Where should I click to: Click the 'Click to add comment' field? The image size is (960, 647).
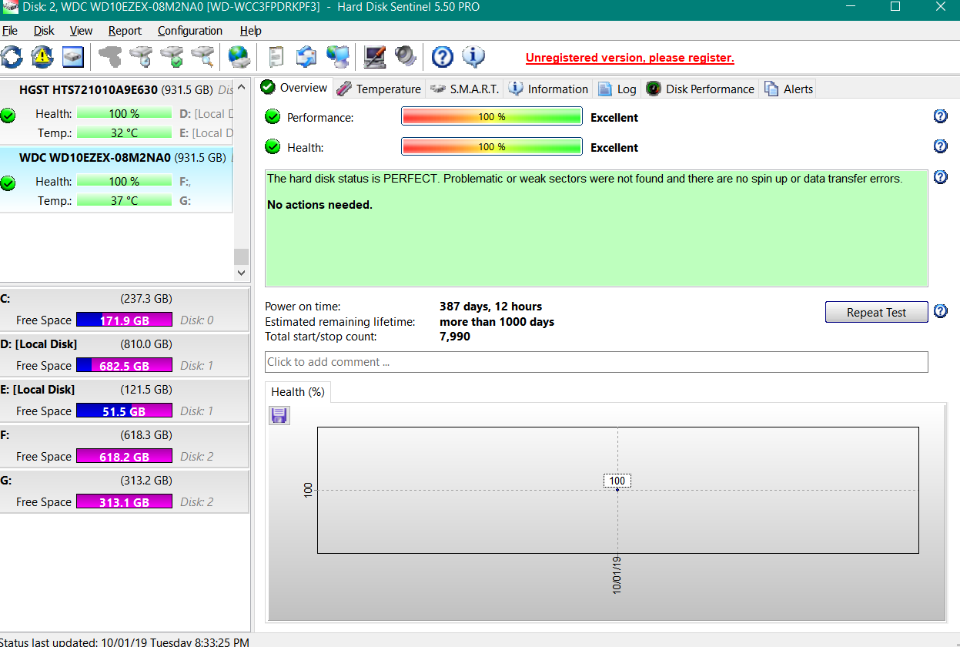596,362
